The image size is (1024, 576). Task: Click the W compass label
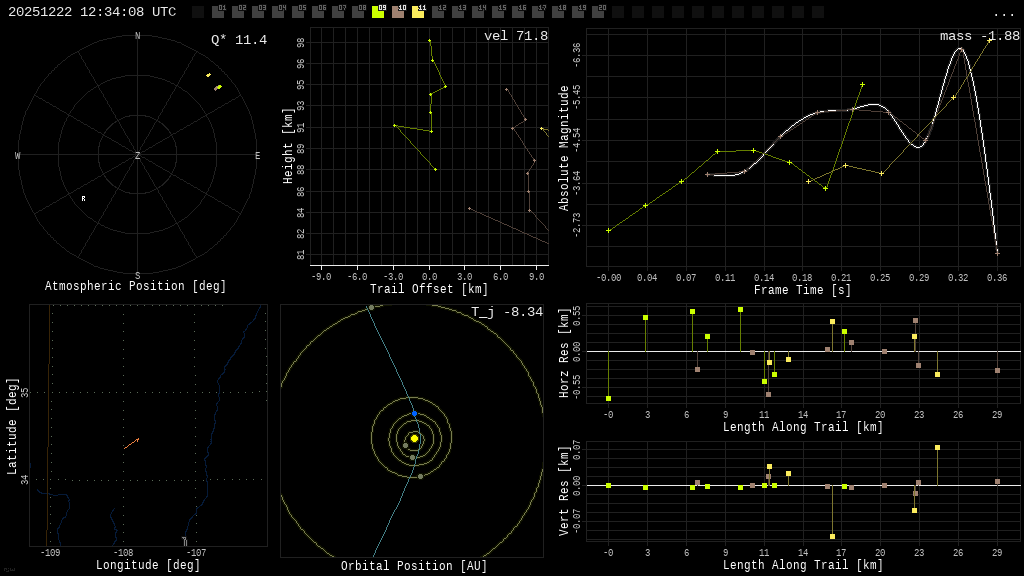[x=18, y=155]
